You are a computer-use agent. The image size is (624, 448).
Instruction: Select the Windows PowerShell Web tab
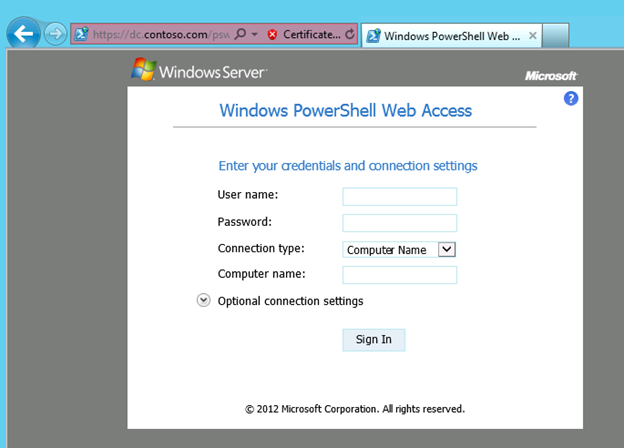pyautogui.click(x=451, y=36)
